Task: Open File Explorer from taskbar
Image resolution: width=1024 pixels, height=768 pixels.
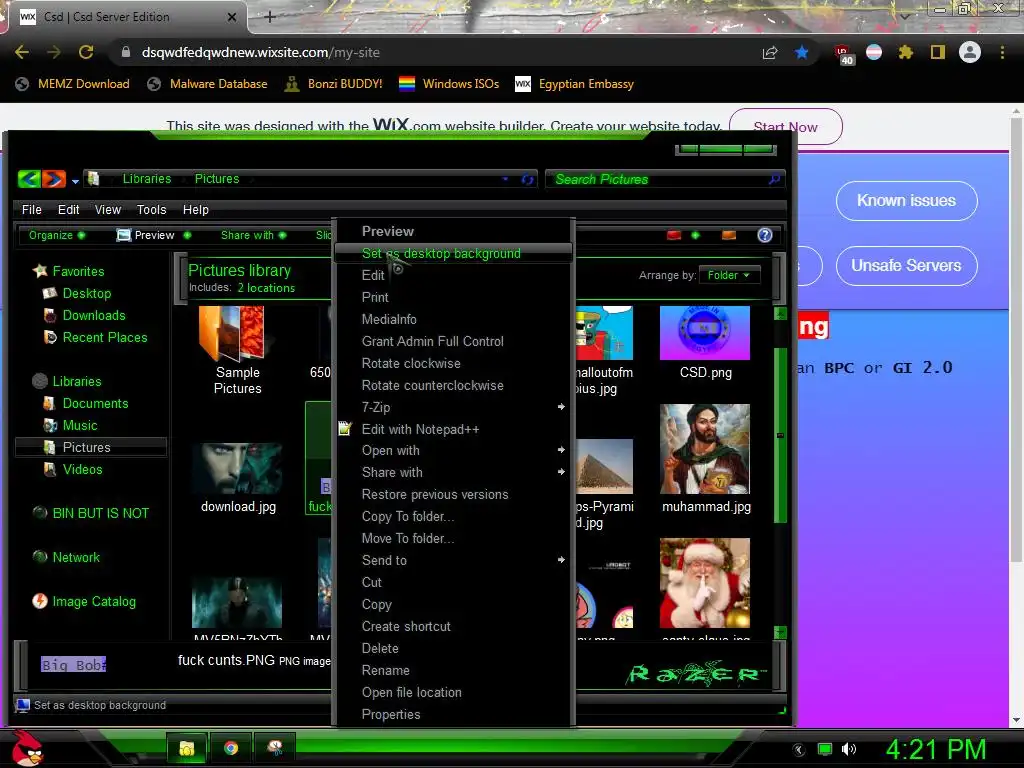Action: [x=187, y=748]
